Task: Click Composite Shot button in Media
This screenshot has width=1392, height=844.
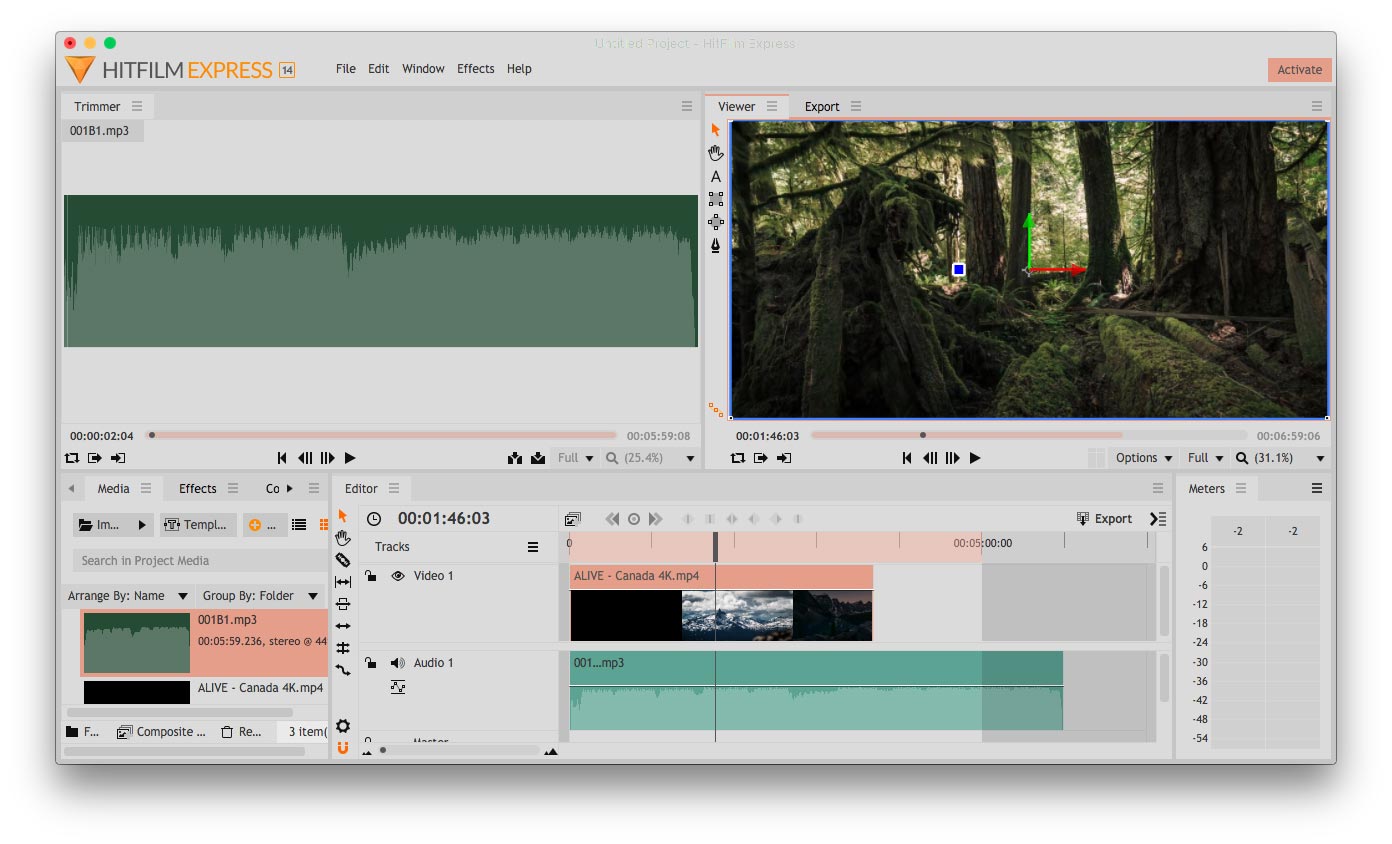Action: click(x=161, y=732)
